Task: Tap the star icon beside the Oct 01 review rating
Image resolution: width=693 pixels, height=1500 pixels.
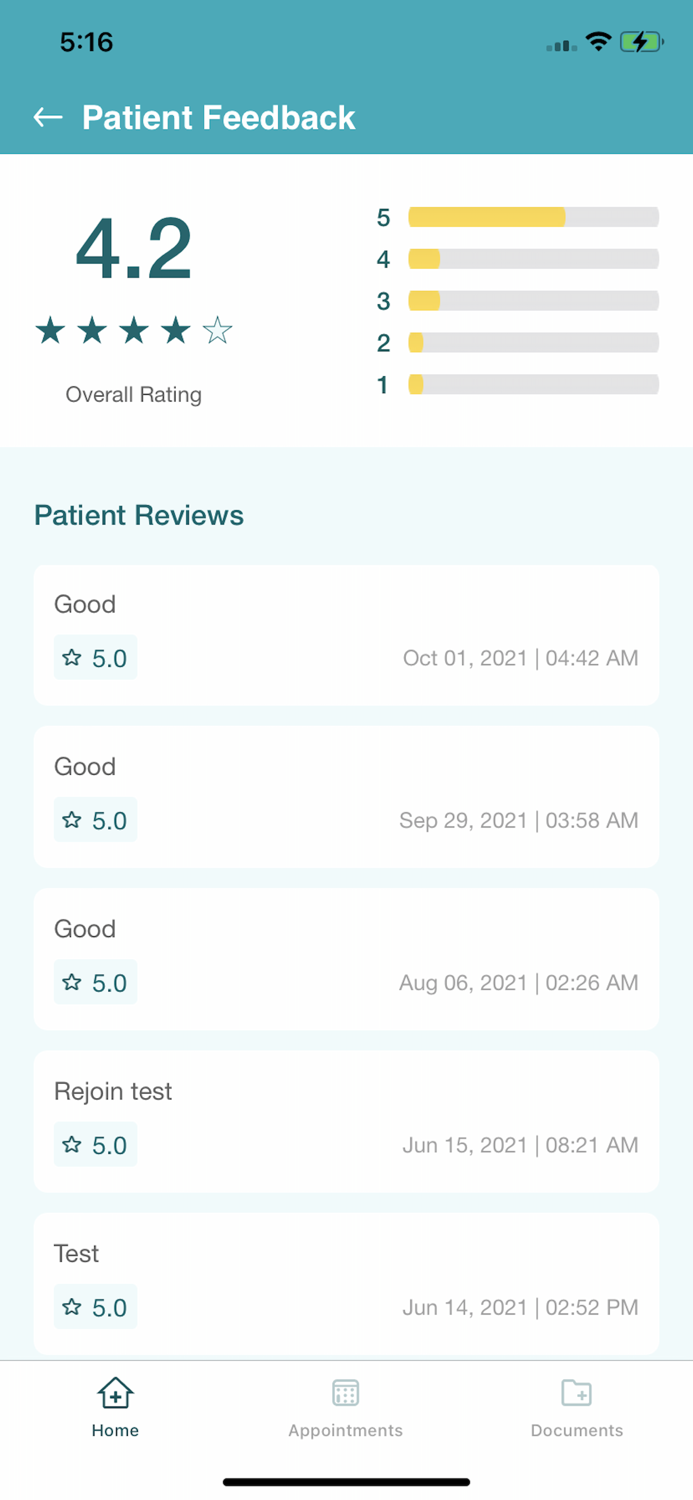Action: tap(70, 657)
